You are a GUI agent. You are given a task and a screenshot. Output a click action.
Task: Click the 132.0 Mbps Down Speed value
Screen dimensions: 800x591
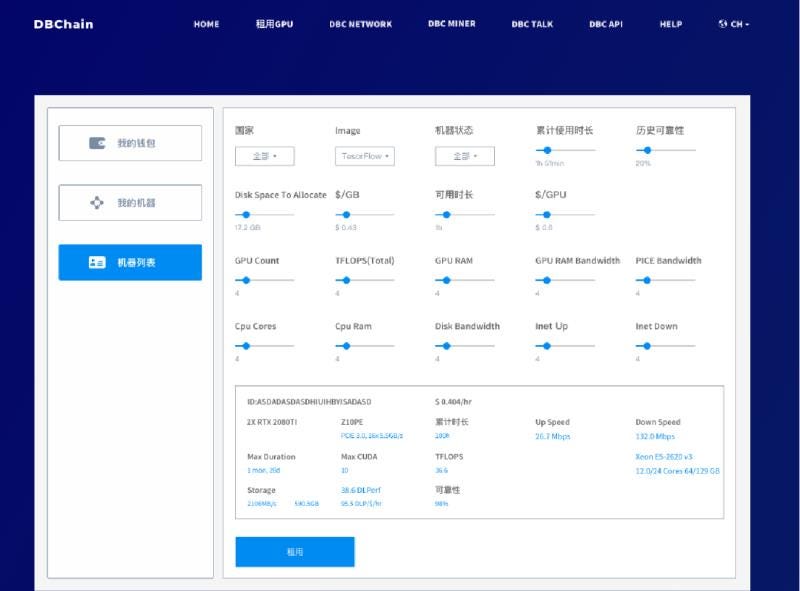coord(655,436)
